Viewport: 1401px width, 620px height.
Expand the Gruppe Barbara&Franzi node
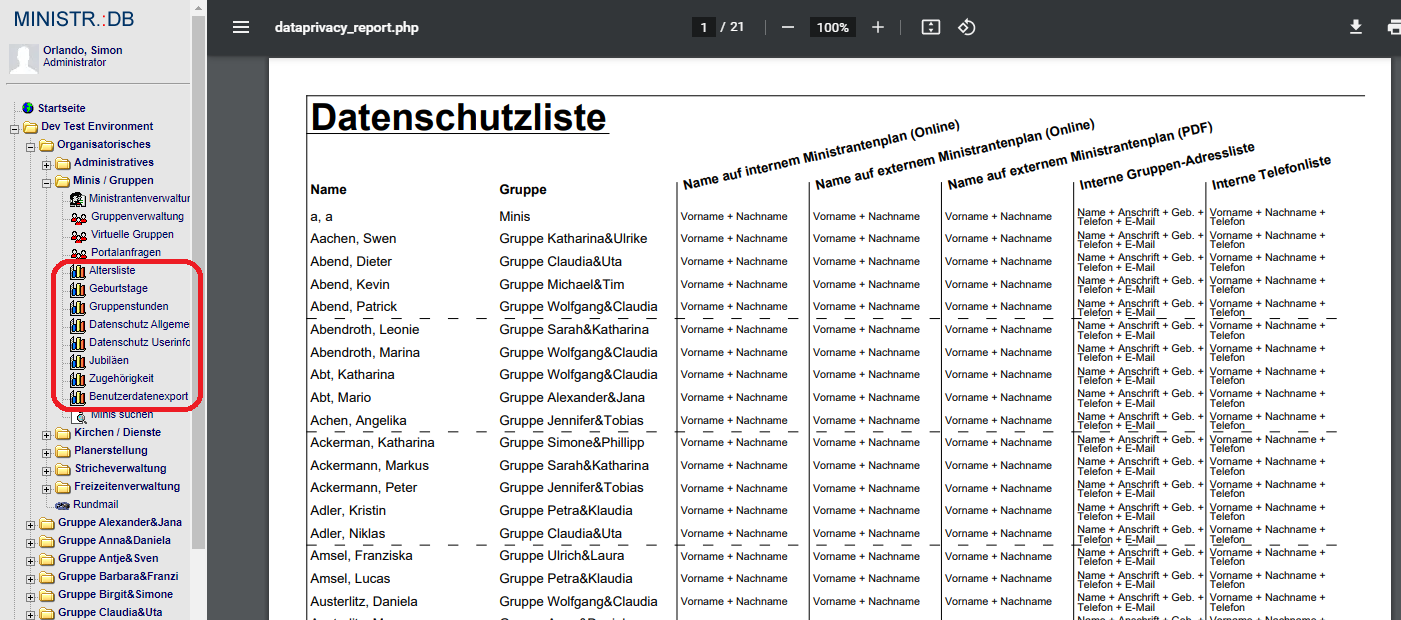pos(30,578)
